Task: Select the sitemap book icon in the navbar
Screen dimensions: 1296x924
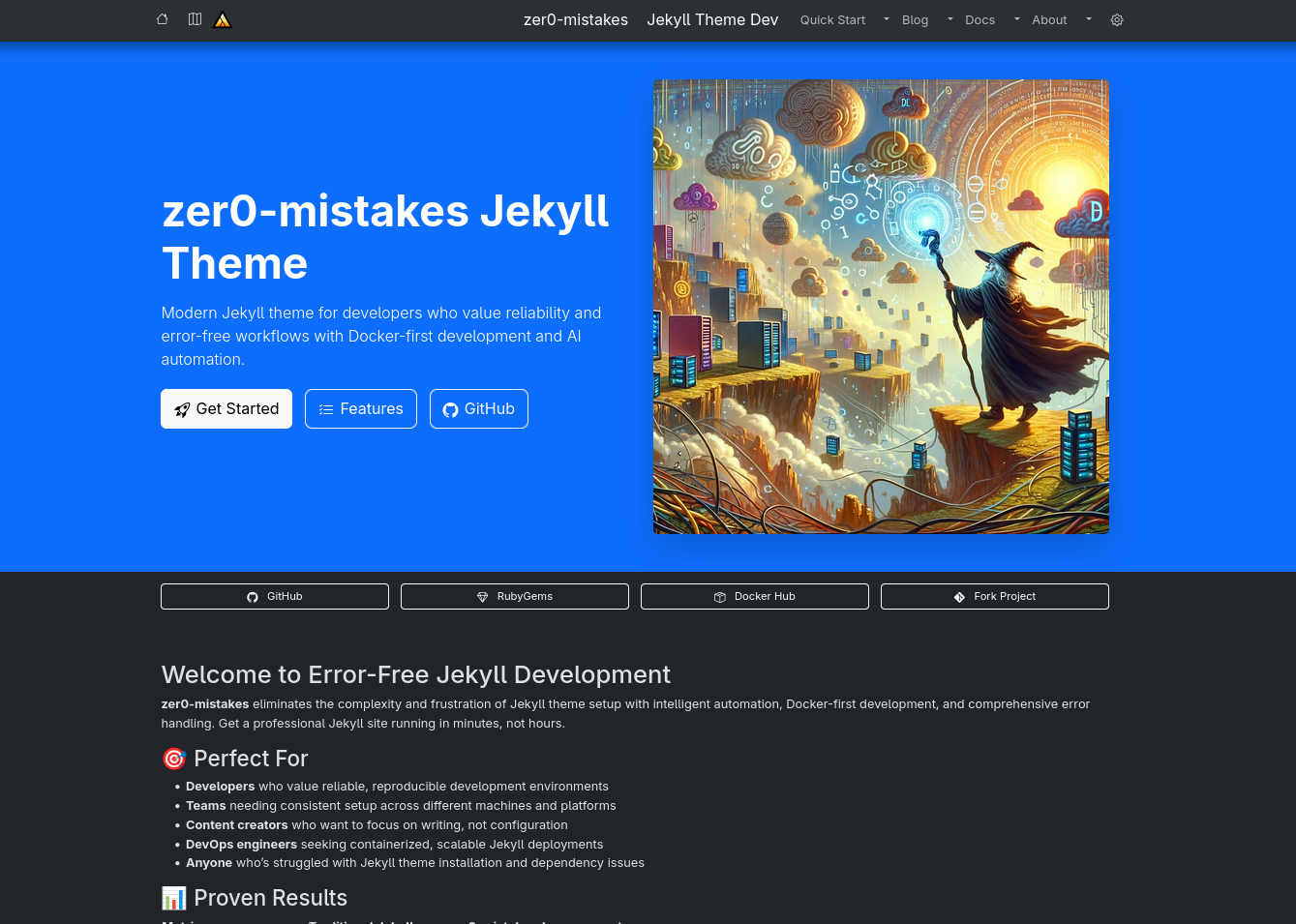Action: point(195,19)
